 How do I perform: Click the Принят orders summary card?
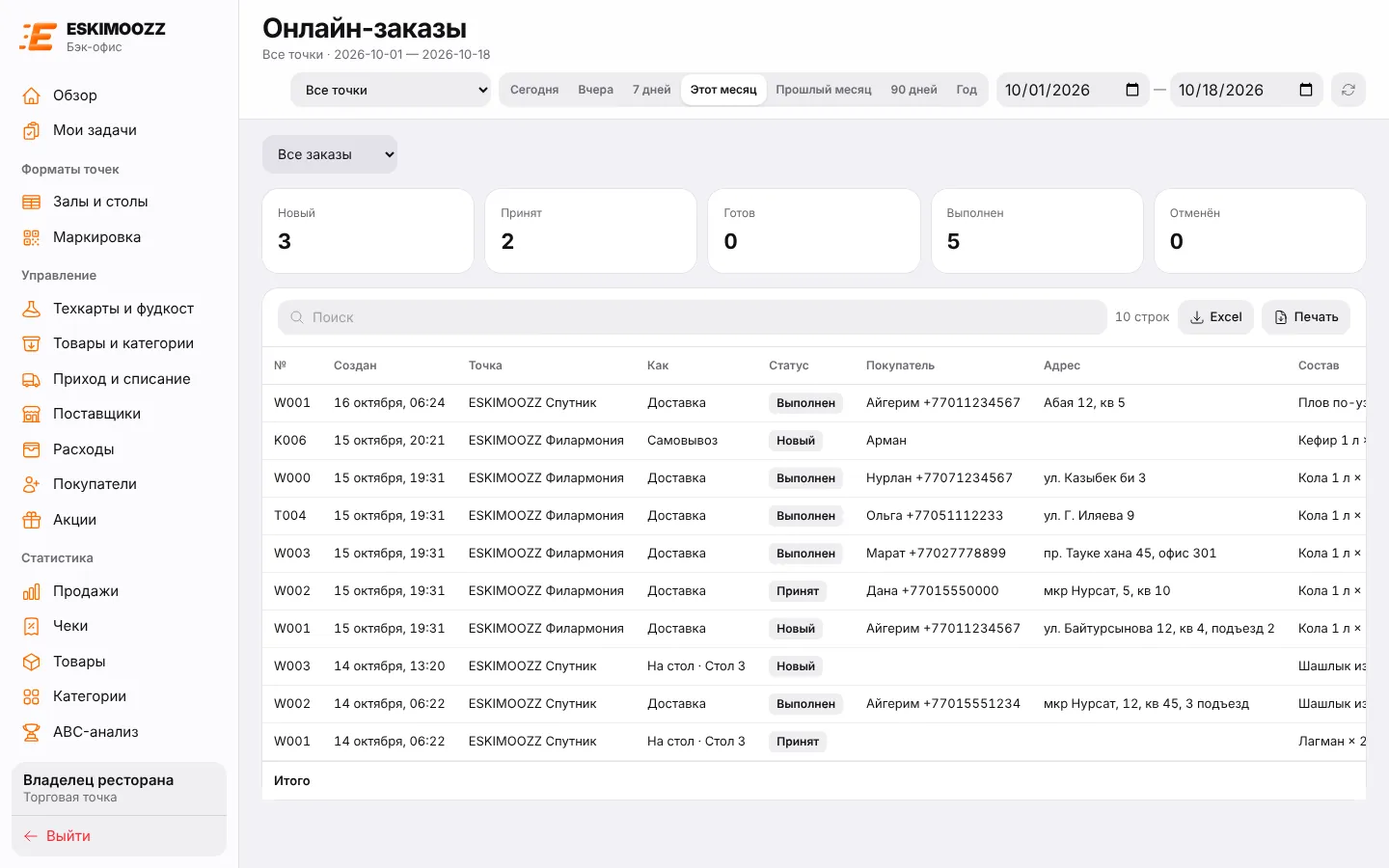[x=591, y=231]
